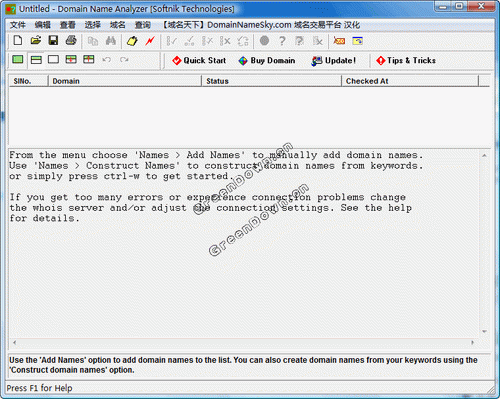Click the yellow notepad icon

click(132, 41)
